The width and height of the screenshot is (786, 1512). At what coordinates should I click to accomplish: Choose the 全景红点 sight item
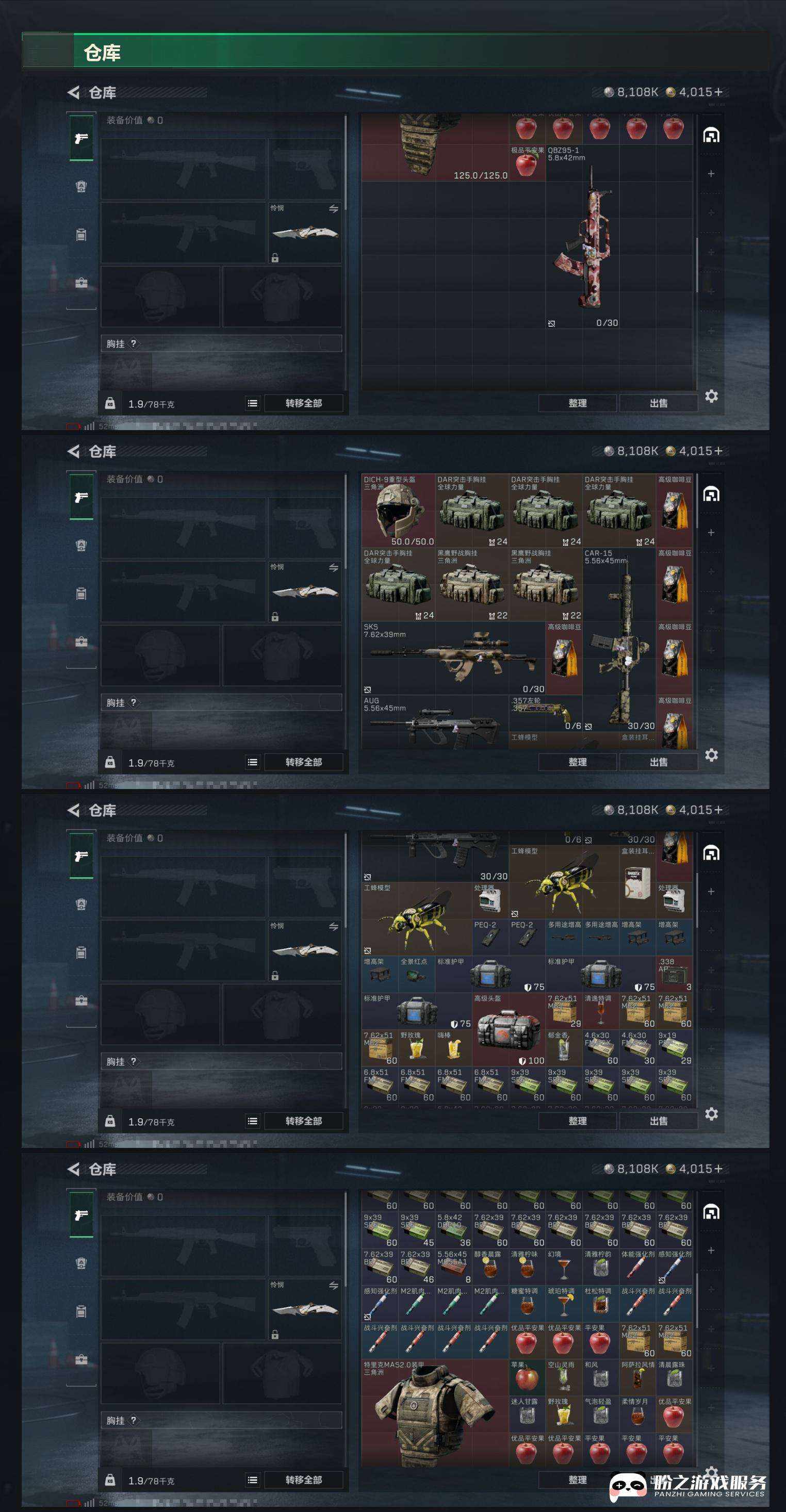point(416,974)
